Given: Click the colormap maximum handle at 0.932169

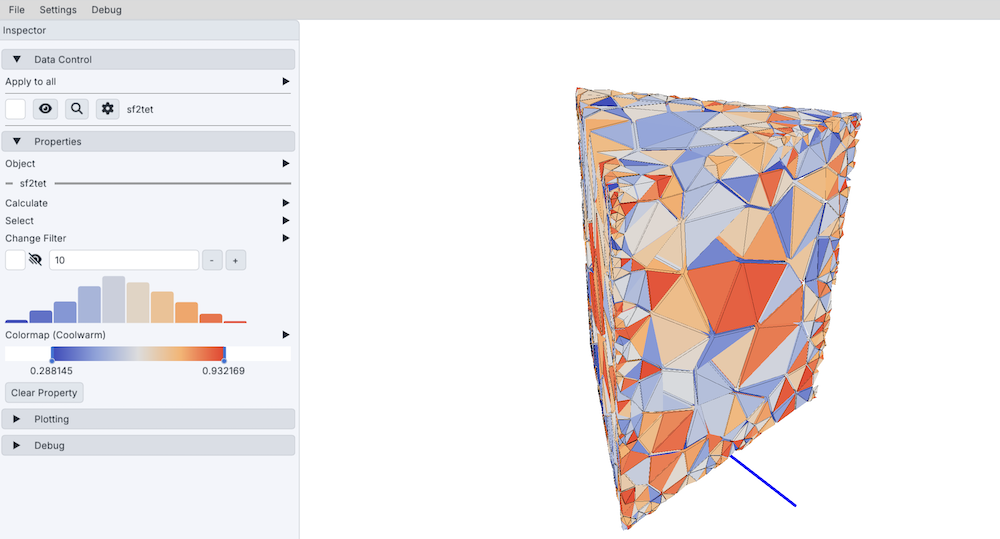Looking at the screenshot, I should tap(224, 360).
